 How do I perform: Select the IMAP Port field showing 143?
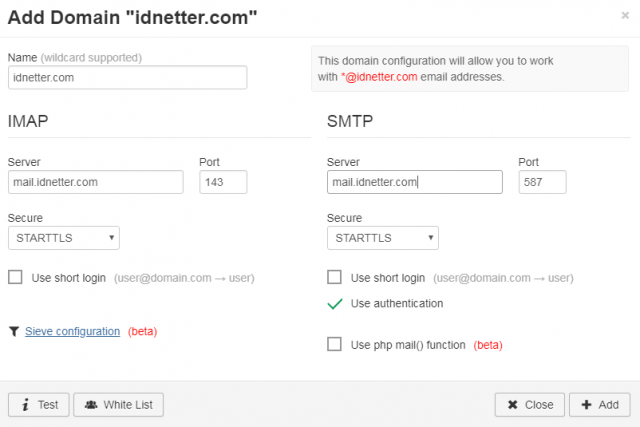click(223, 182)
